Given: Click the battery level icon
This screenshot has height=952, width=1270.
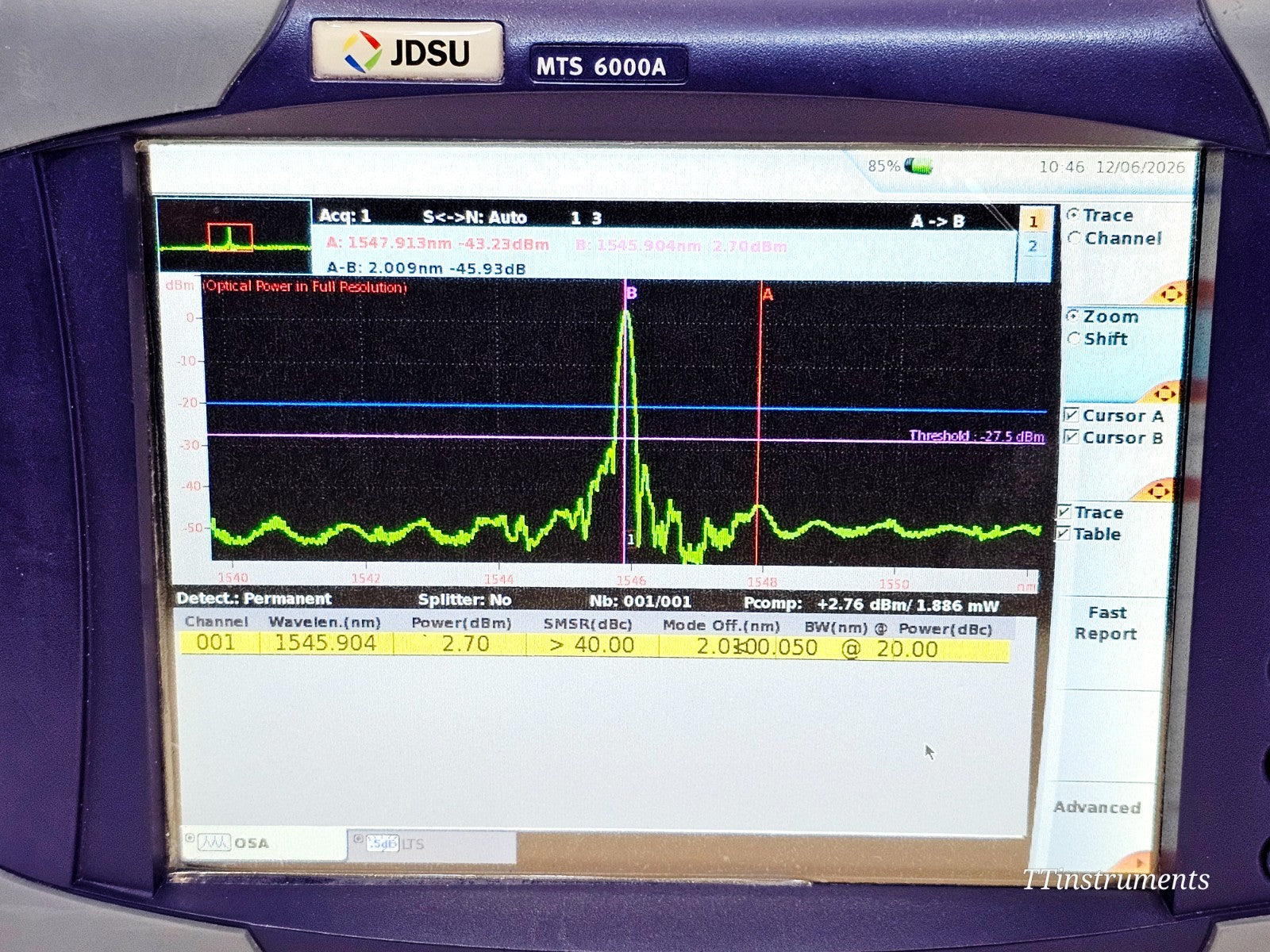Looking at the screenshot, I should click(919, 167).
